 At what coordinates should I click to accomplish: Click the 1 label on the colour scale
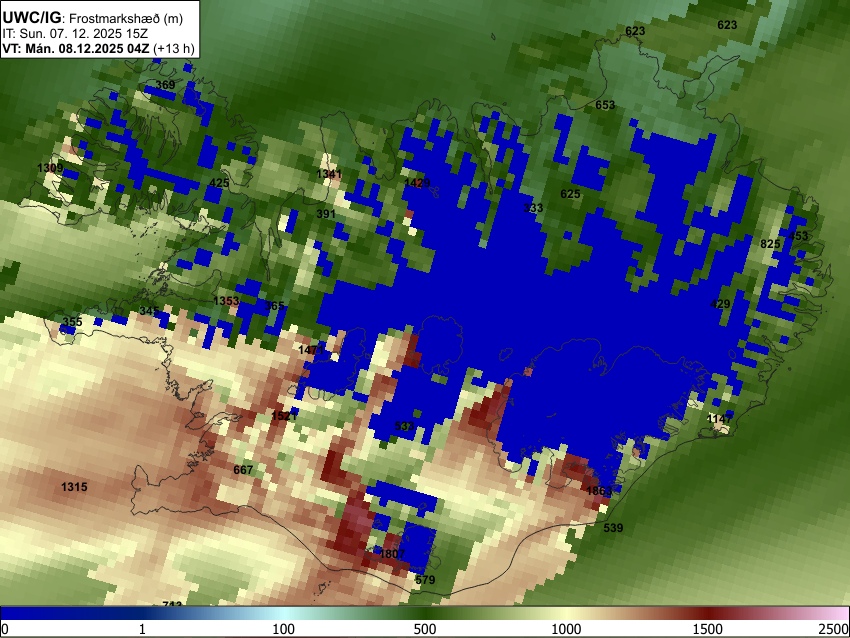tap(143, 629)
